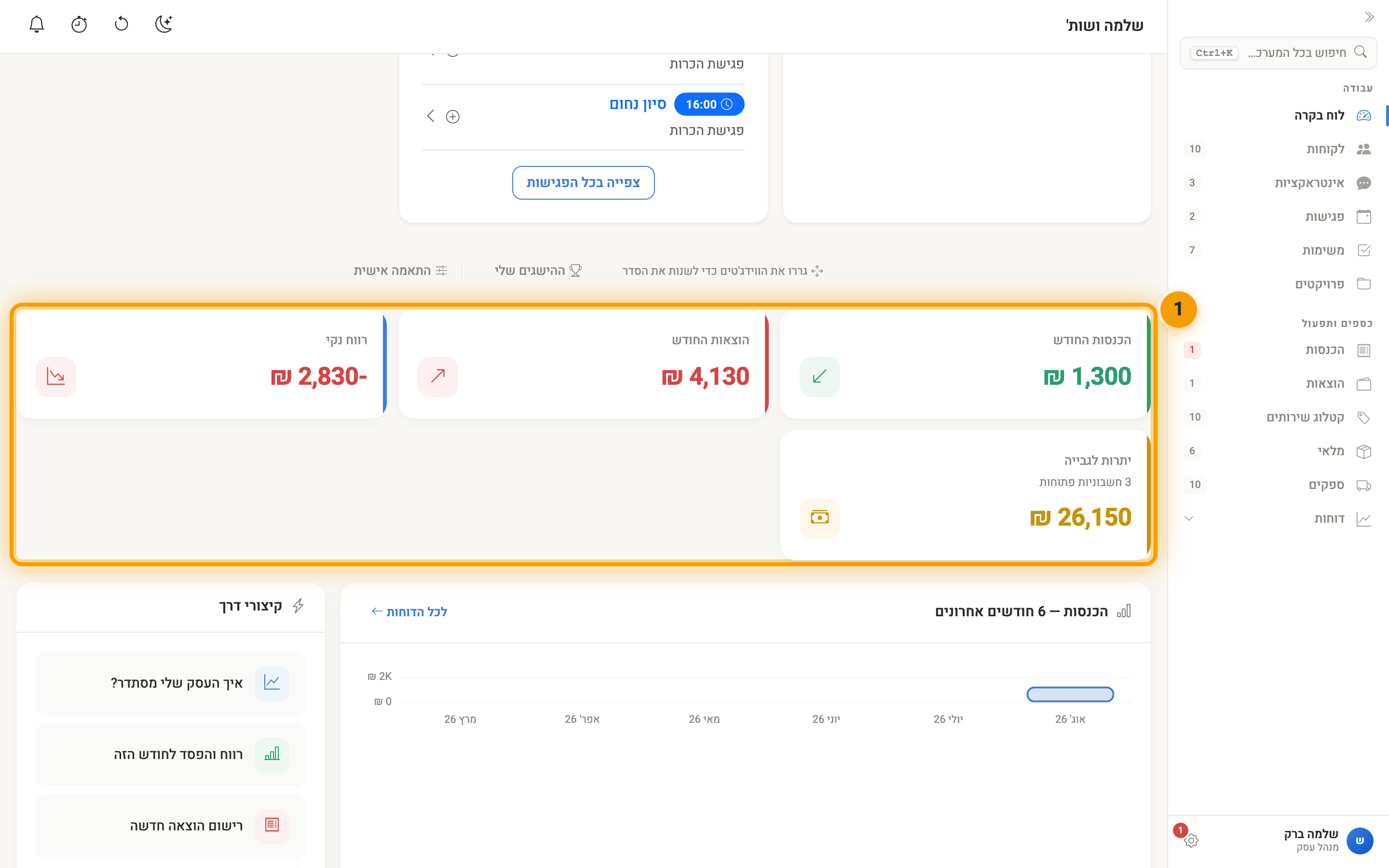The image size is (1389, 868).
Task: Click הכנסות החודש green arrow icon
Action: (x=819, y=377)
